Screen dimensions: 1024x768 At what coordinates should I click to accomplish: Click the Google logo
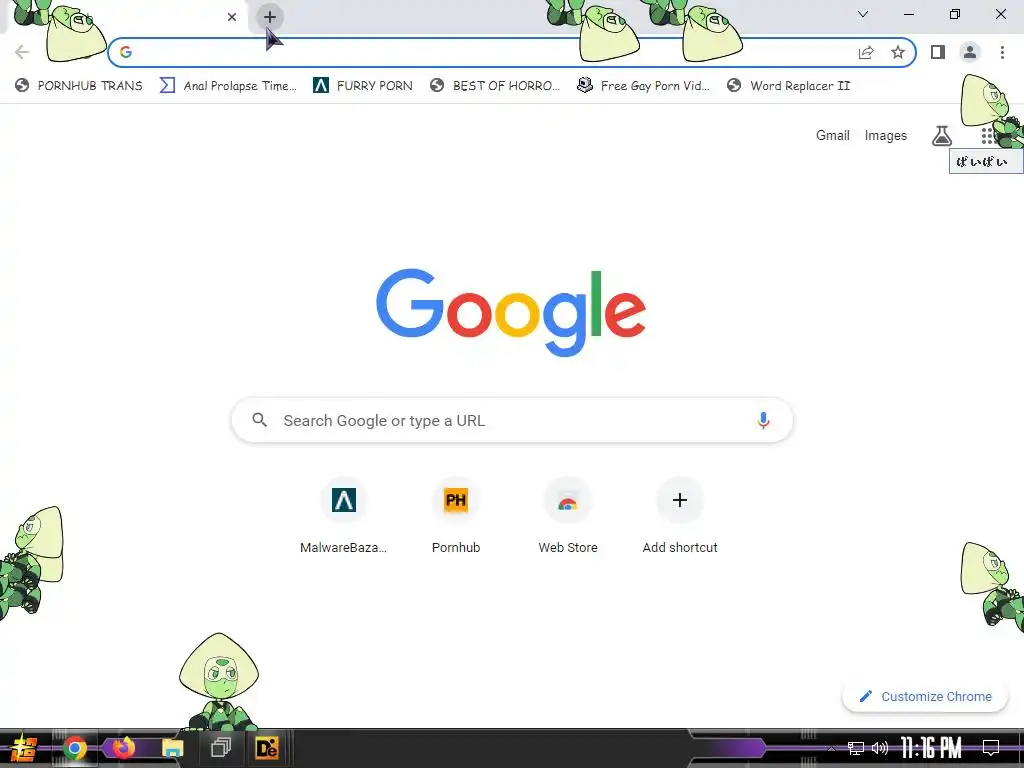511,312
